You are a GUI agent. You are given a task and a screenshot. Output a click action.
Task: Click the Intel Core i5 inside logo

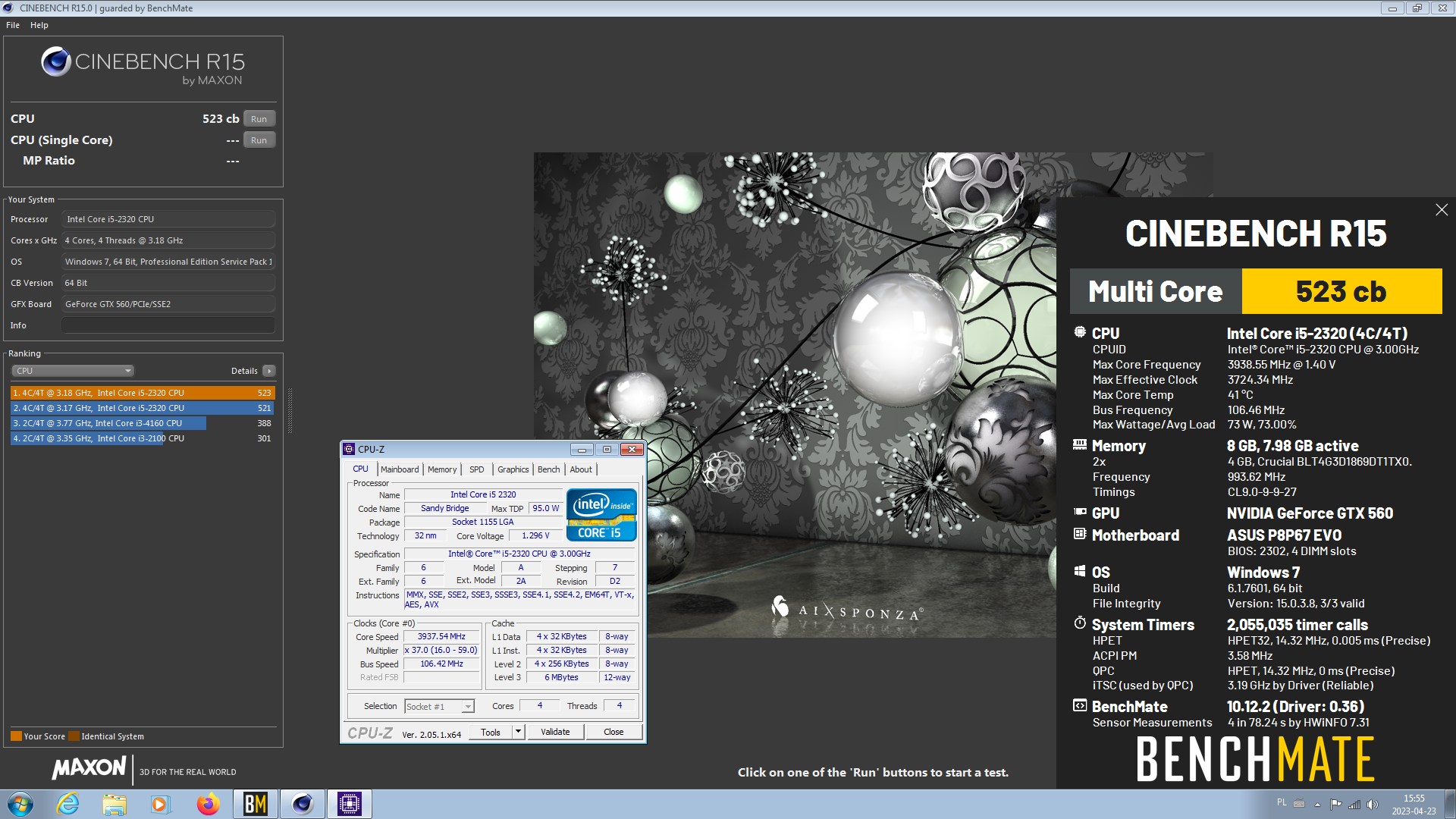[601, 516]
